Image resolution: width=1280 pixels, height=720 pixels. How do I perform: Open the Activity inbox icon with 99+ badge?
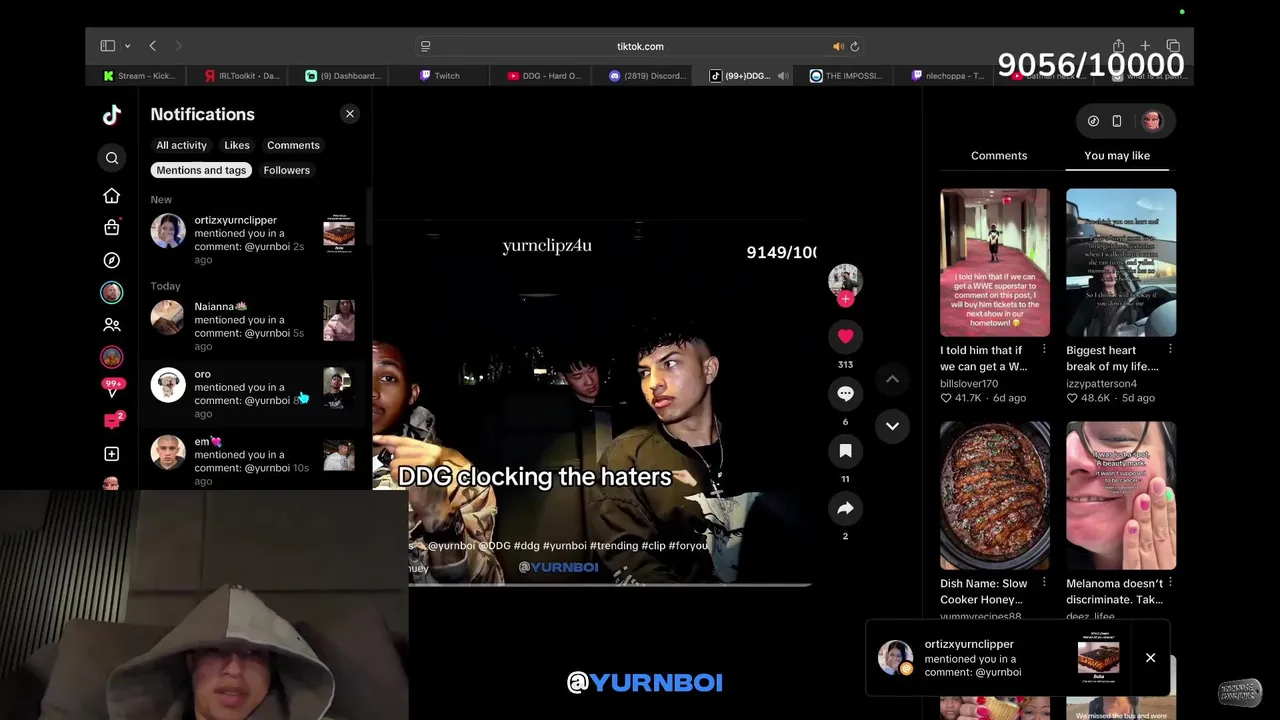point(112,388)
